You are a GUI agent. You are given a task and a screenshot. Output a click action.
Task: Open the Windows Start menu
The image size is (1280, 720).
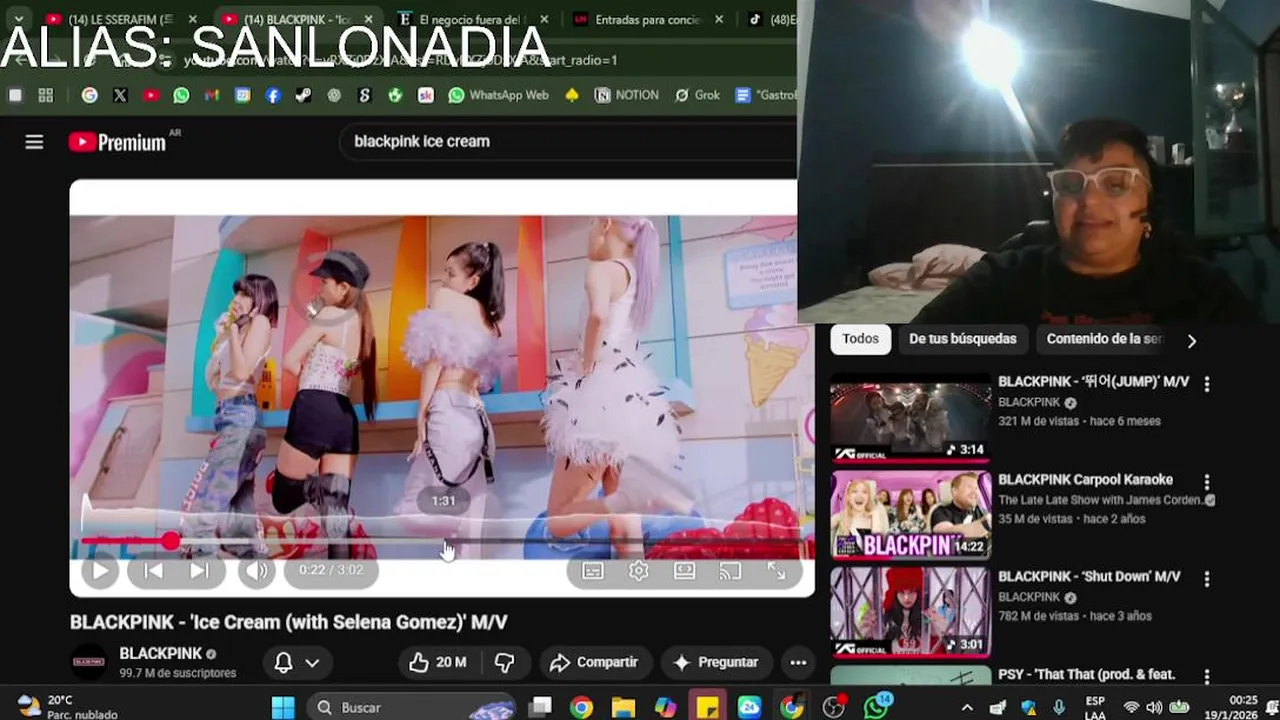283,707
